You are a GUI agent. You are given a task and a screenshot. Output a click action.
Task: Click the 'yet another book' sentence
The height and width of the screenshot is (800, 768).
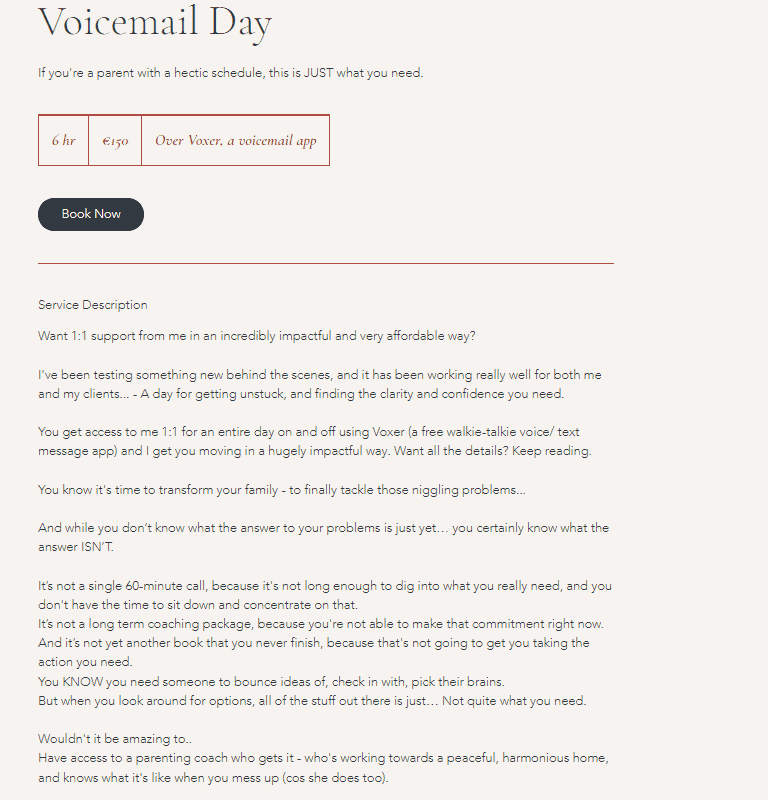coord(314,652)
